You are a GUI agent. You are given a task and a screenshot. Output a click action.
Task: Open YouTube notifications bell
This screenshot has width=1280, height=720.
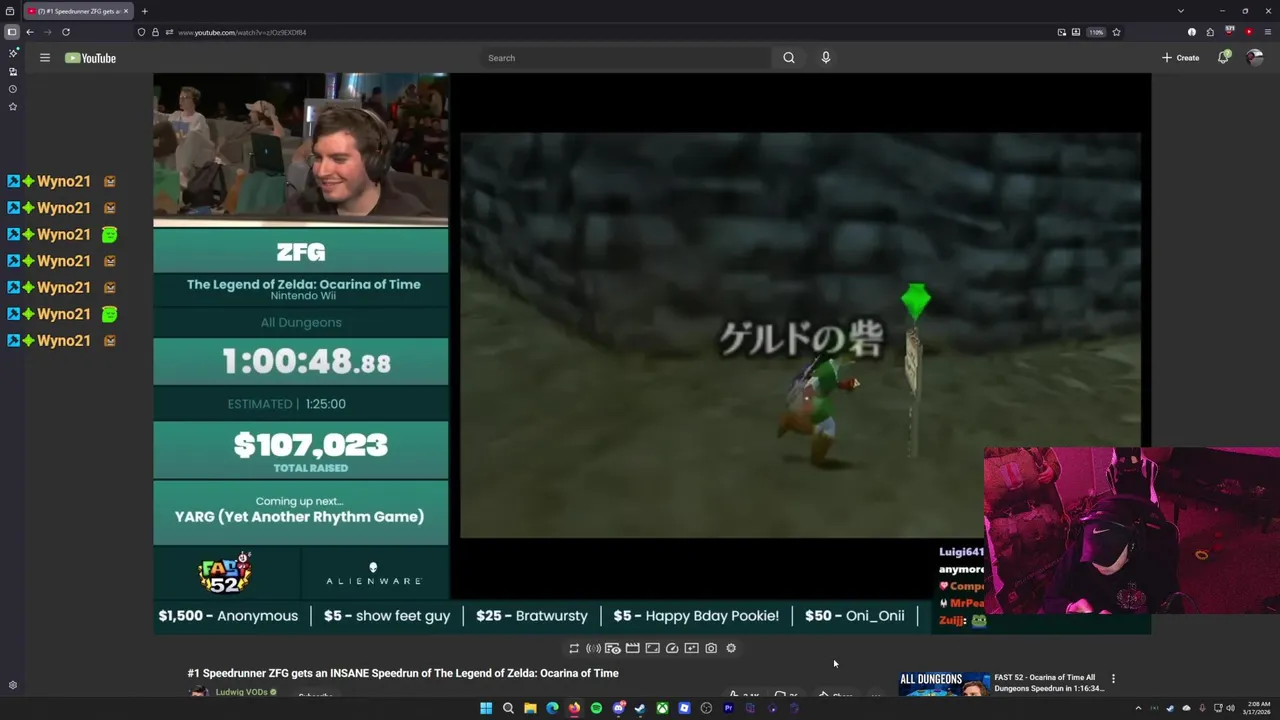[x=1223, y=58]
